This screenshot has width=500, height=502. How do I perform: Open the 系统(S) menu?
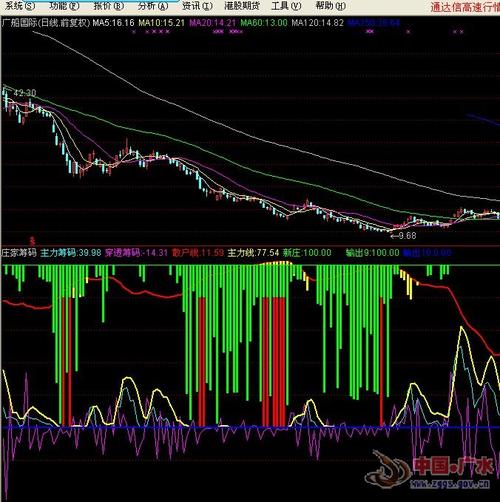(20, 6)
